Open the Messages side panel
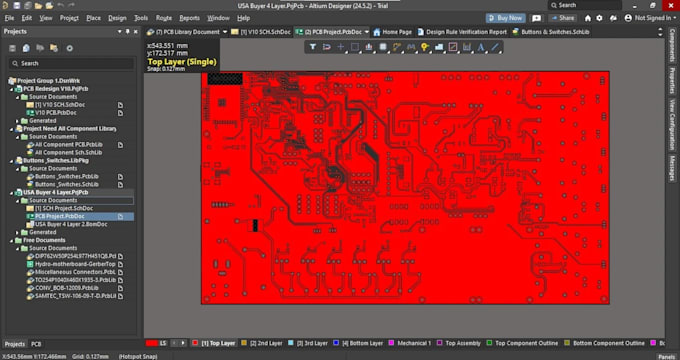Screen dimensions: 680x360 672,168
